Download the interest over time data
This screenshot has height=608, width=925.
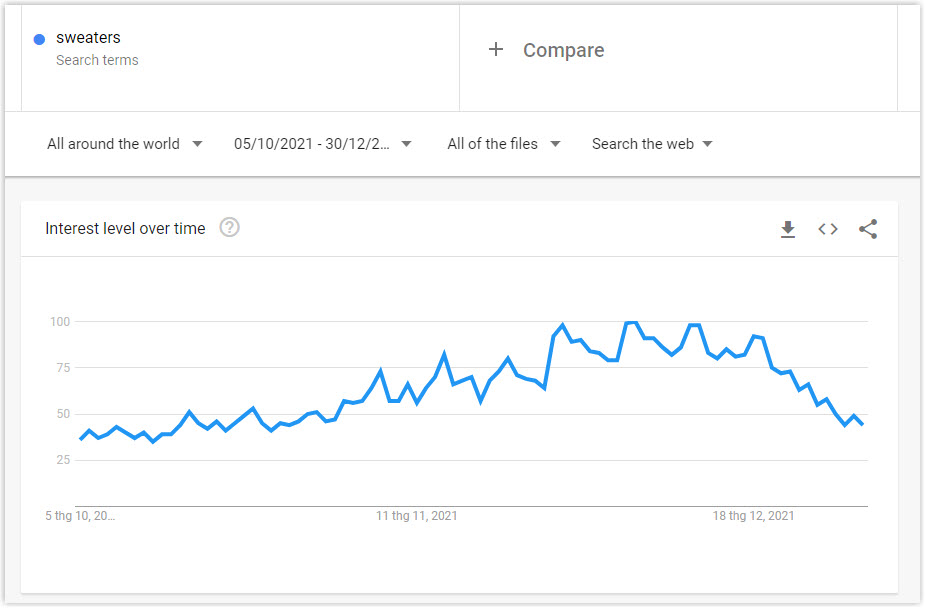tap(788, 229)
